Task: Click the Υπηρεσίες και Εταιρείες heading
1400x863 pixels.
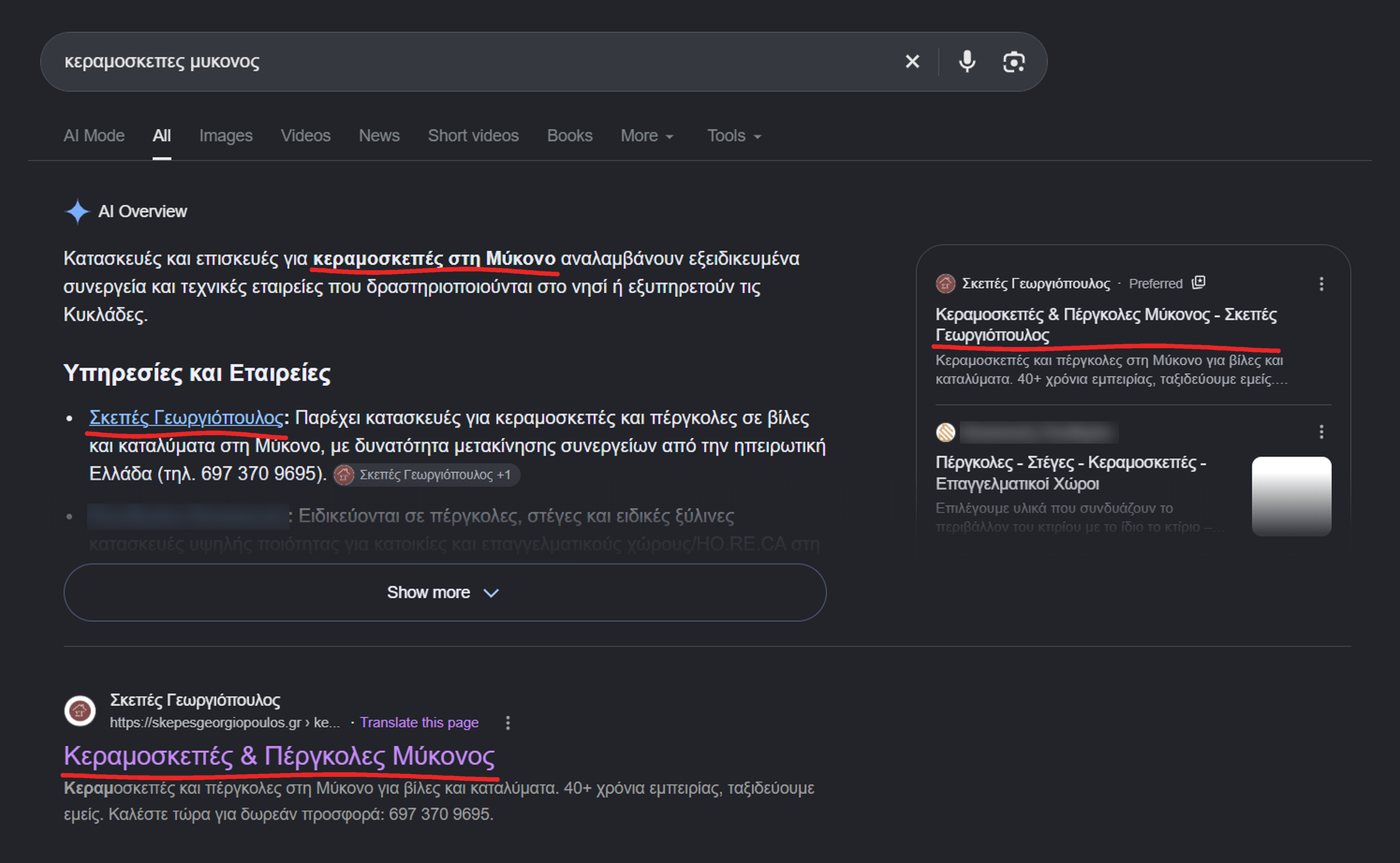Action: [197, 373]
